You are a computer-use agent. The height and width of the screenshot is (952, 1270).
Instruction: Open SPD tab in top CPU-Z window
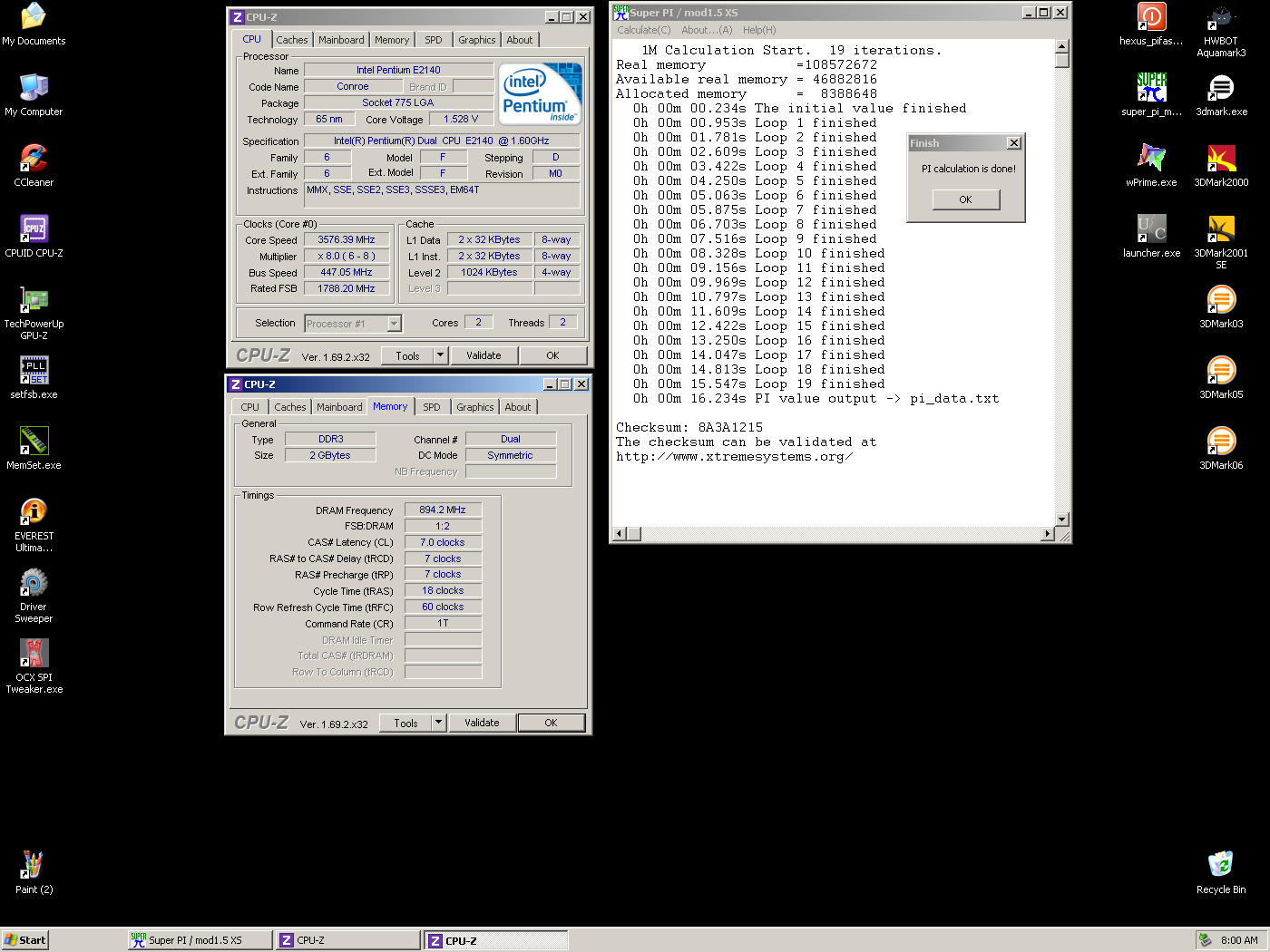434,40
